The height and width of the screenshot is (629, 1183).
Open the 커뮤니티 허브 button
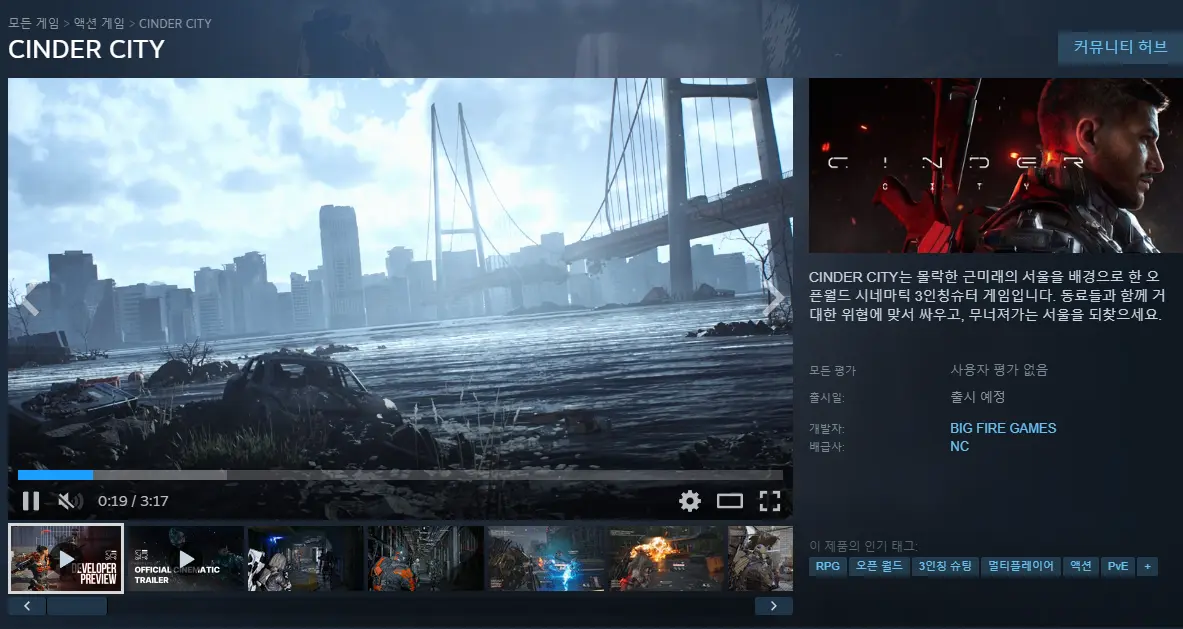[x=1120, y=47]
